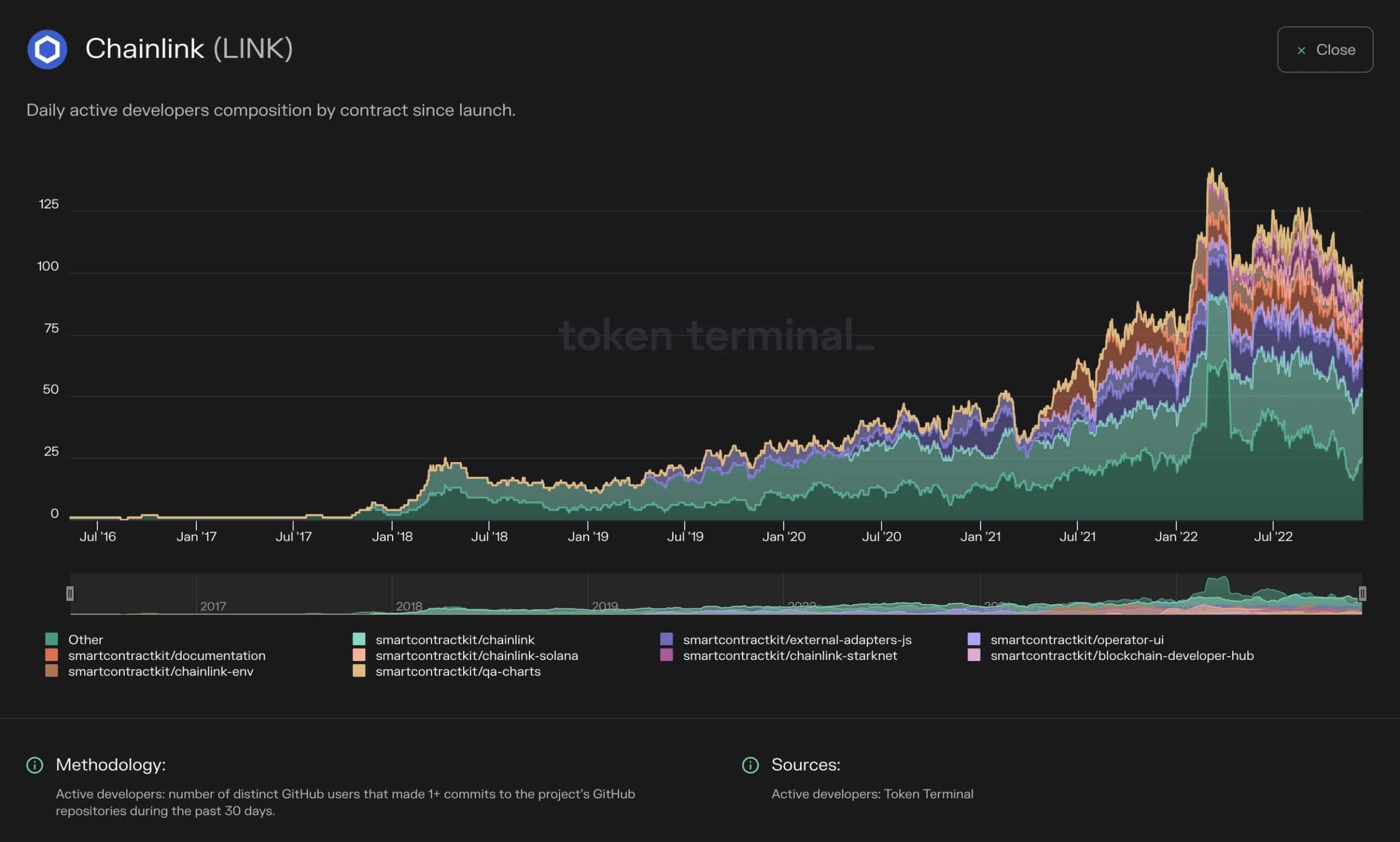Toggle the smartcontractkit/documentation legend swatch
1400x842 pixels.
51,655
